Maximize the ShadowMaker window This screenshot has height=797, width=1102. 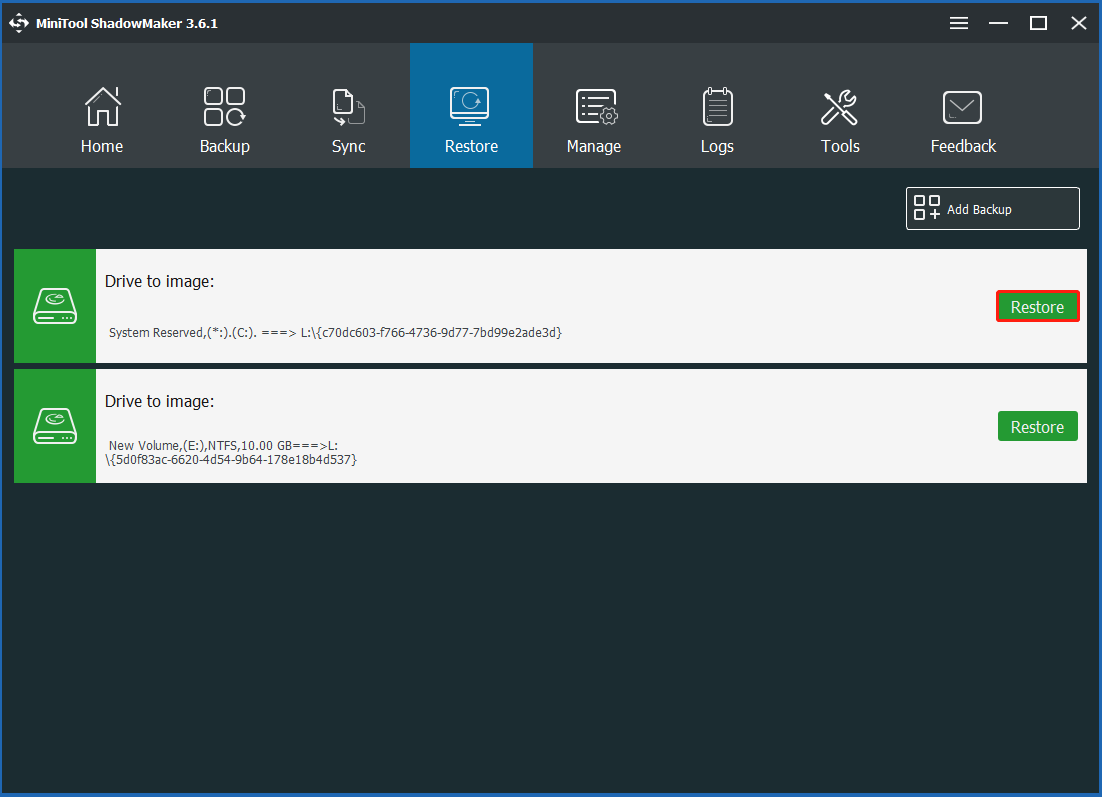(1038, 23)
